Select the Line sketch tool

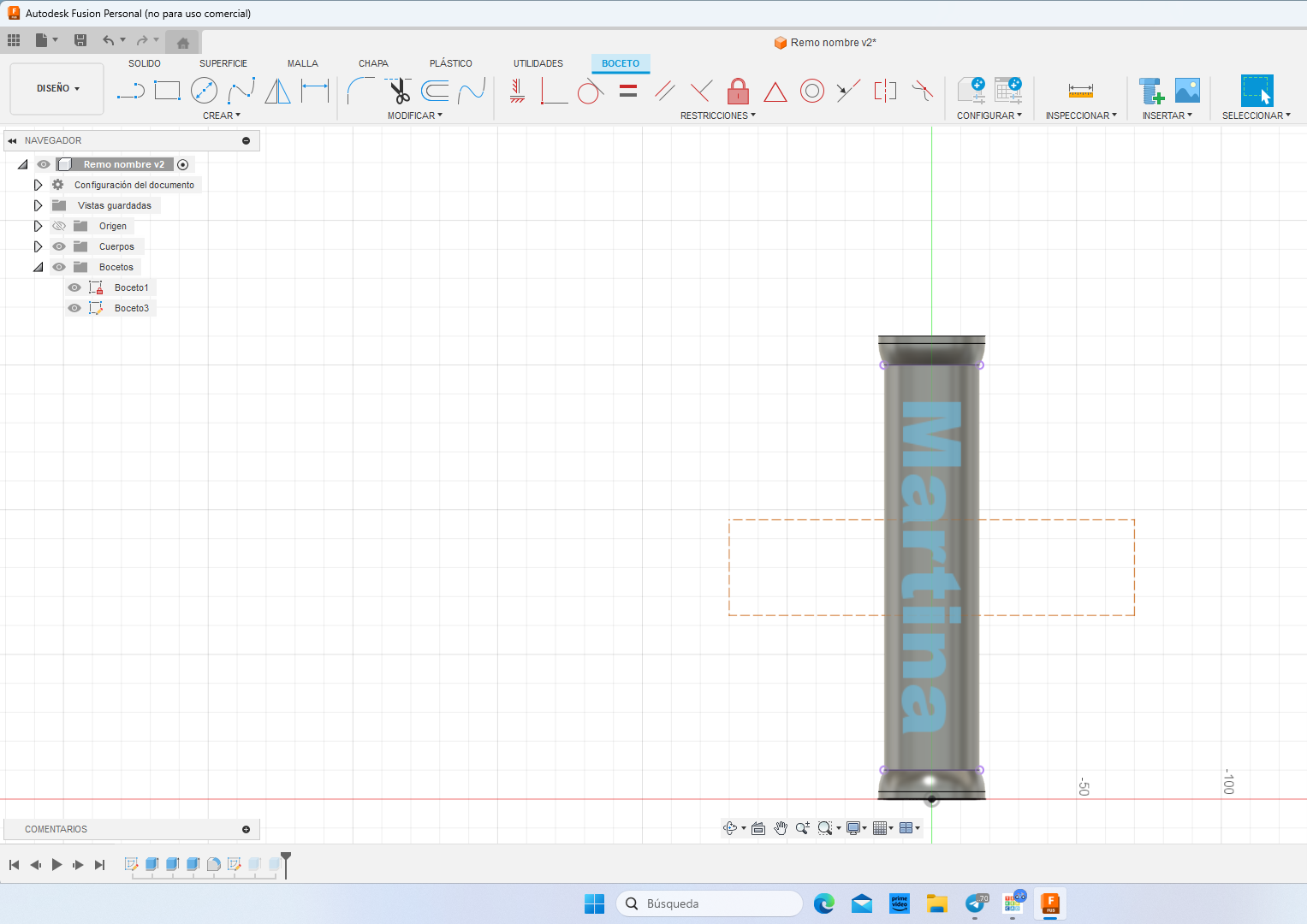click(130, 91)
